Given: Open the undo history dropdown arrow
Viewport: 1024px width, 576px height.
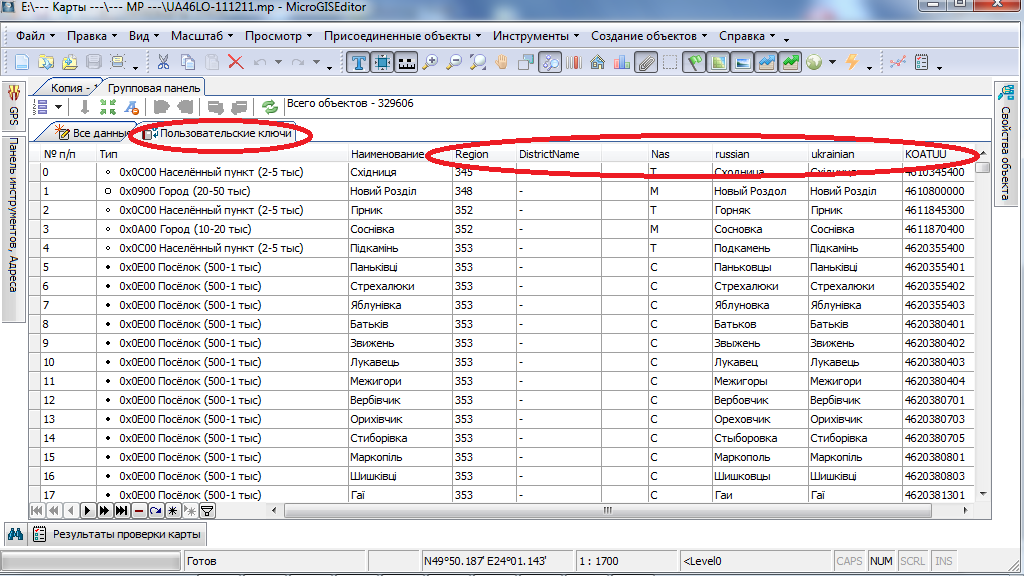Looking at the screenshot, I should (x=279, y=63).
